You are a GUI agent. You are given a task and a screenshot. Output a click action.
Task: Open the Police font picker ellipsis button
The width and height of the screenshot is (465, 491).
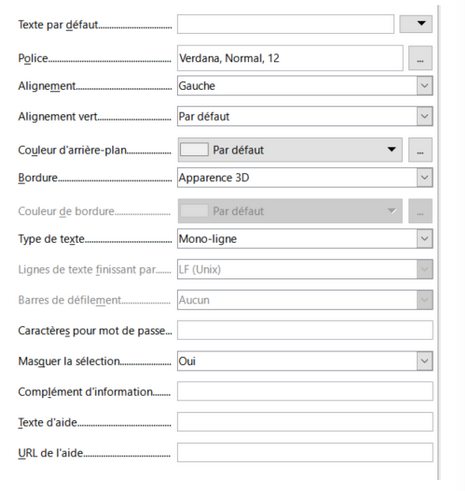click(x=420, y=58)
